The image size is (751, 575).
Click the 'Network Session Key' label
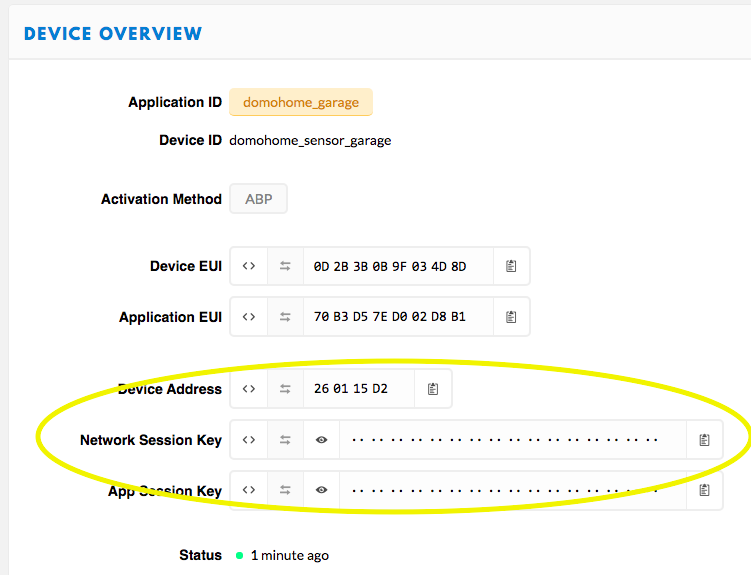pyautogui.click(x=151, y=440)
